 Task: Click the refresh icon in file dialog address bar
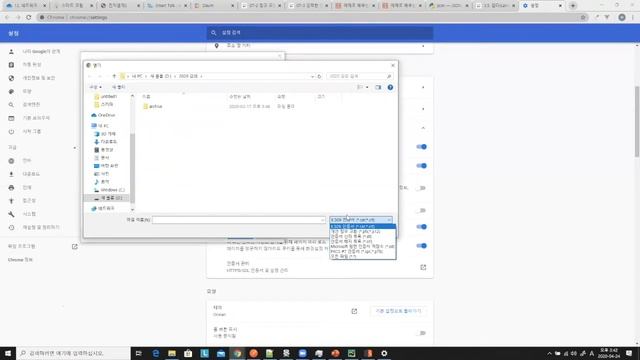pos(320,76)
